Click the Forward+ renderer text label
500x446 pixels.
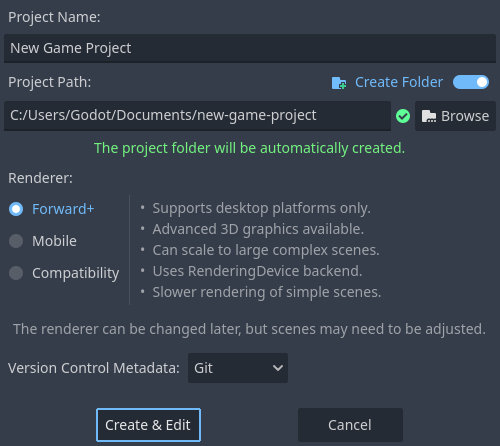tap(63, 209)
